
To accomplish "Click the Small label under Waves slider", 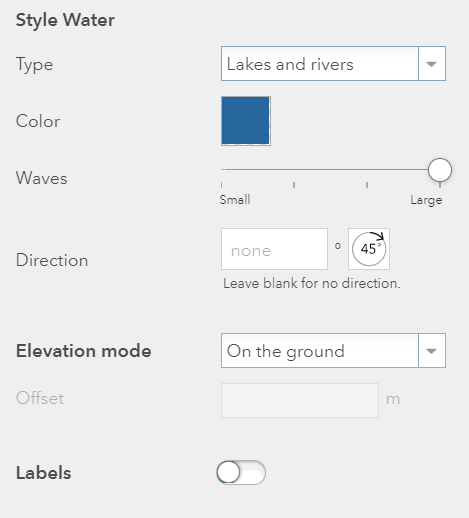I will coord(235,200).
